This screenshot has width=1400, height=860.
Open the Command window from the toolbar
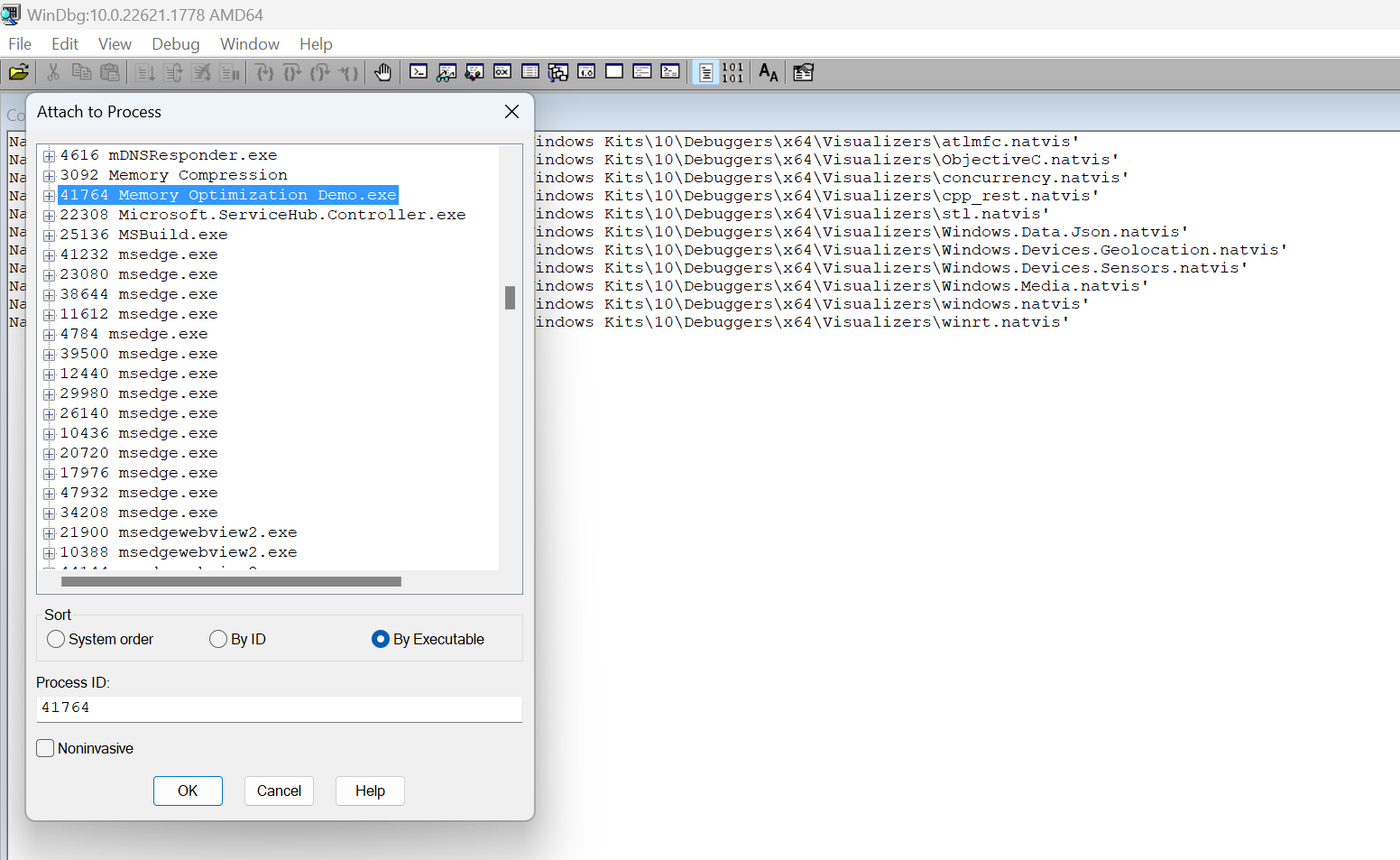pos(419,72)
